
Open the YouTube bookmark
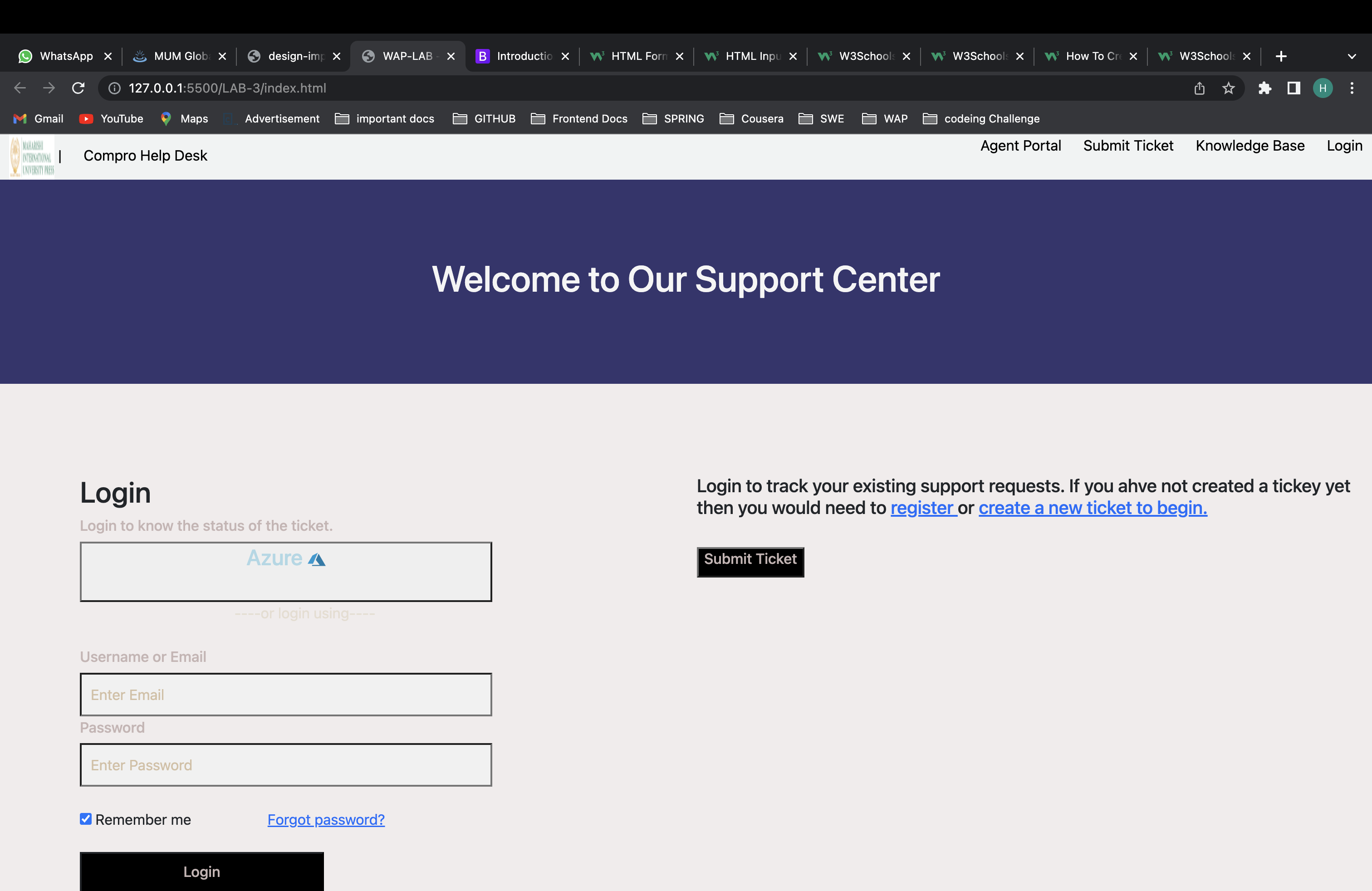111,119
